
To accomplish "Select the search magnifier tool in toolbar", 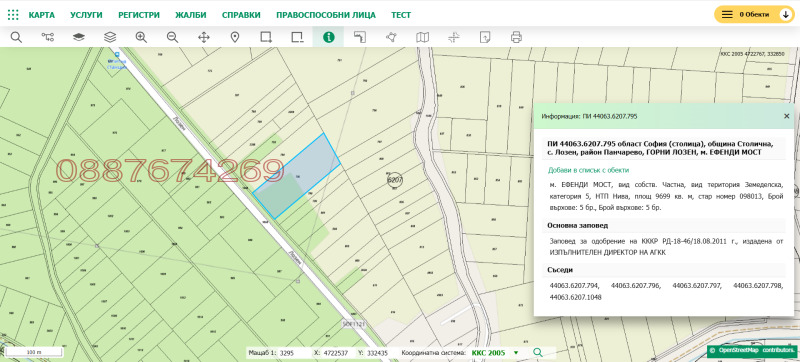I will click(16, 37).
